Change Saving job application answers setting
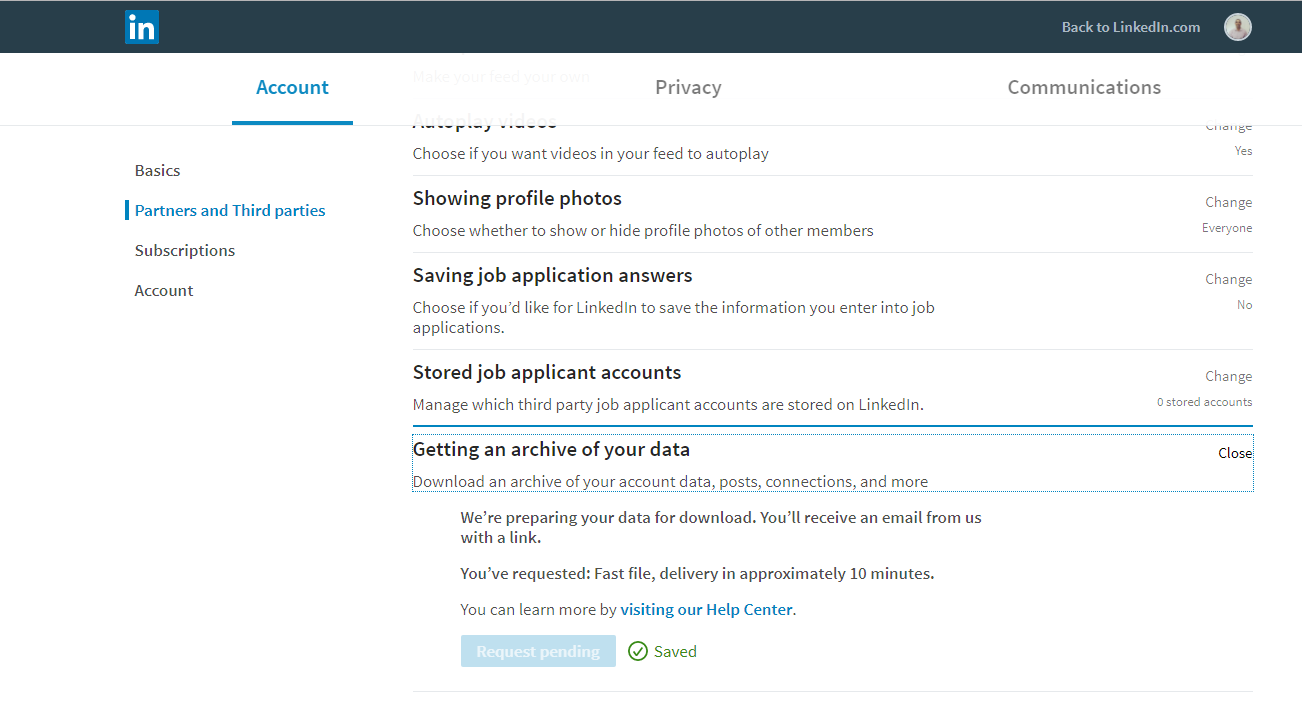The width and height of the screenshot is (1302, 720). point(1228,280)
